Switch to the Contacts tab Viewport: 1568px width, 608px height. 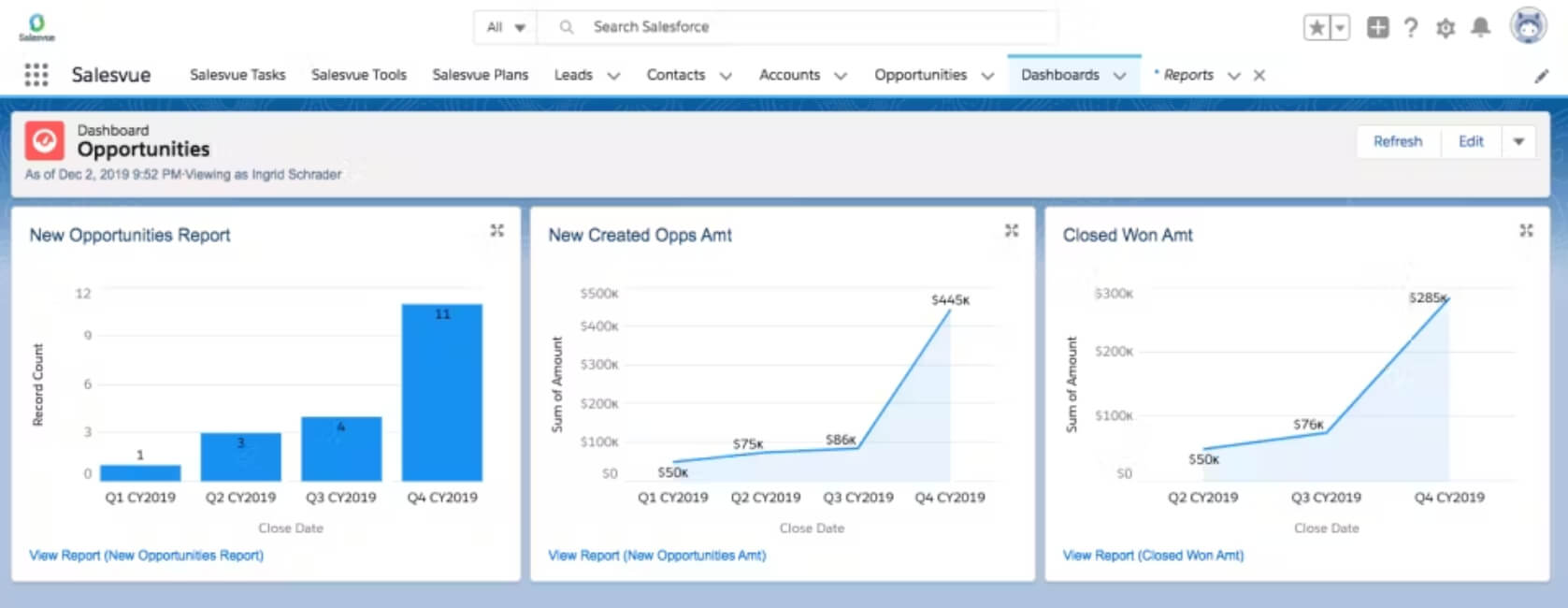[676, 75]
